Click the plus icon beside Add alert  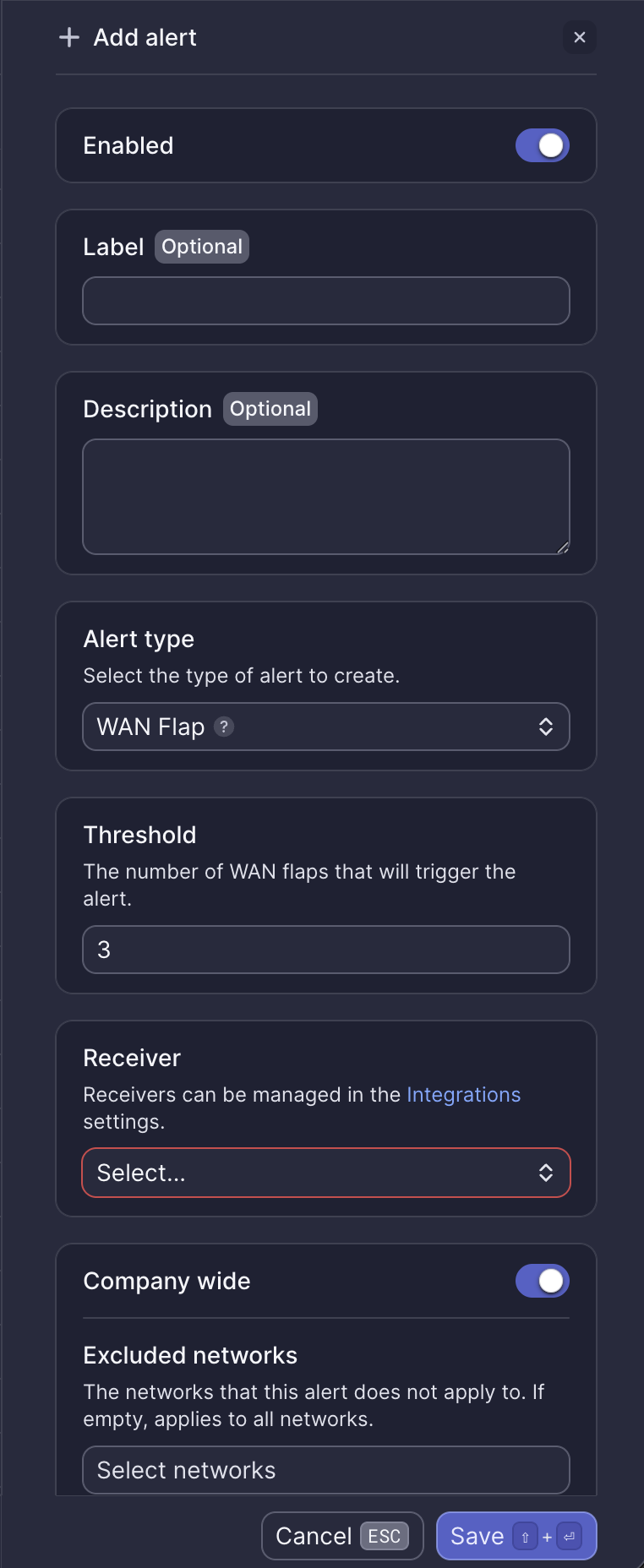click(68, 37)
